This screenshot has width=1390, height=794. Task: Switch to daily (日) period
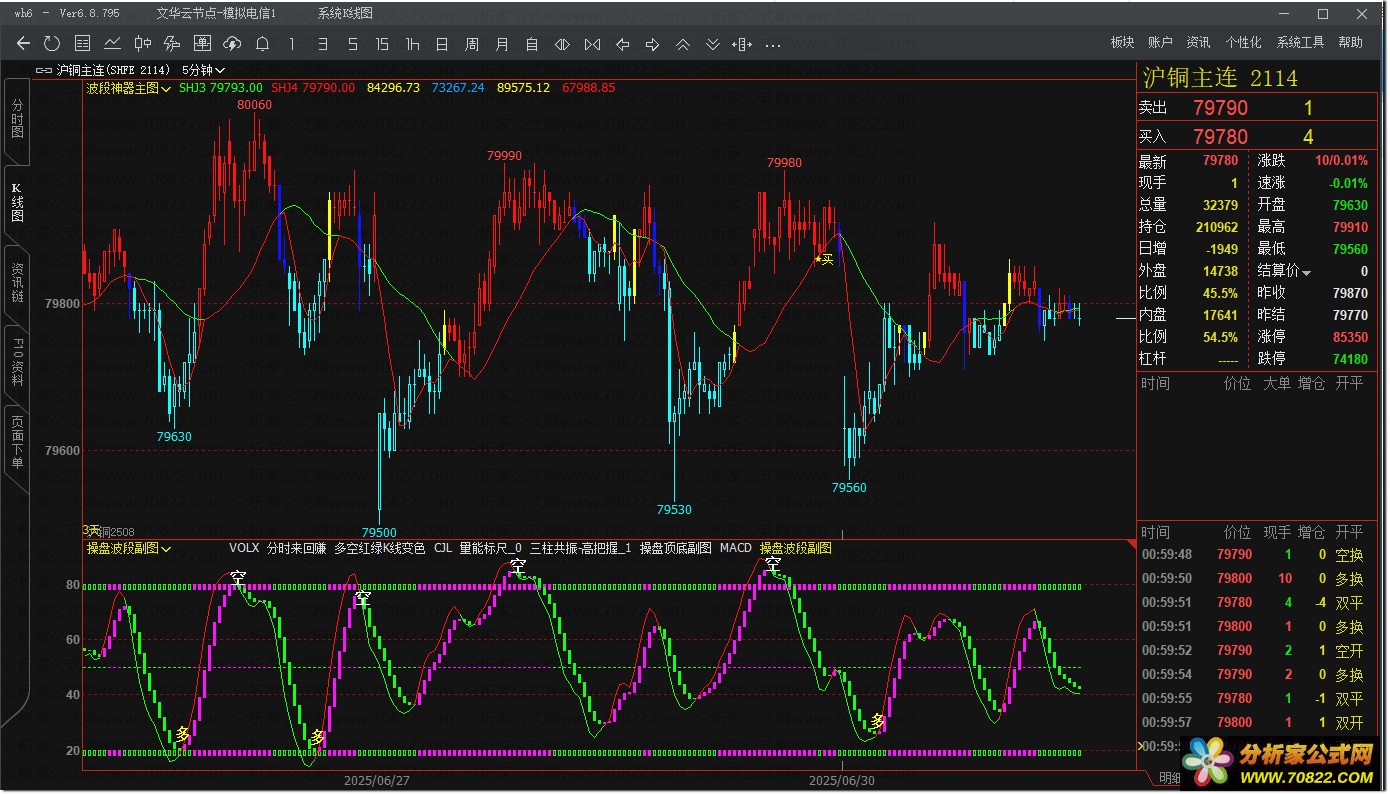pyautogui.click(x=442, y=43)
